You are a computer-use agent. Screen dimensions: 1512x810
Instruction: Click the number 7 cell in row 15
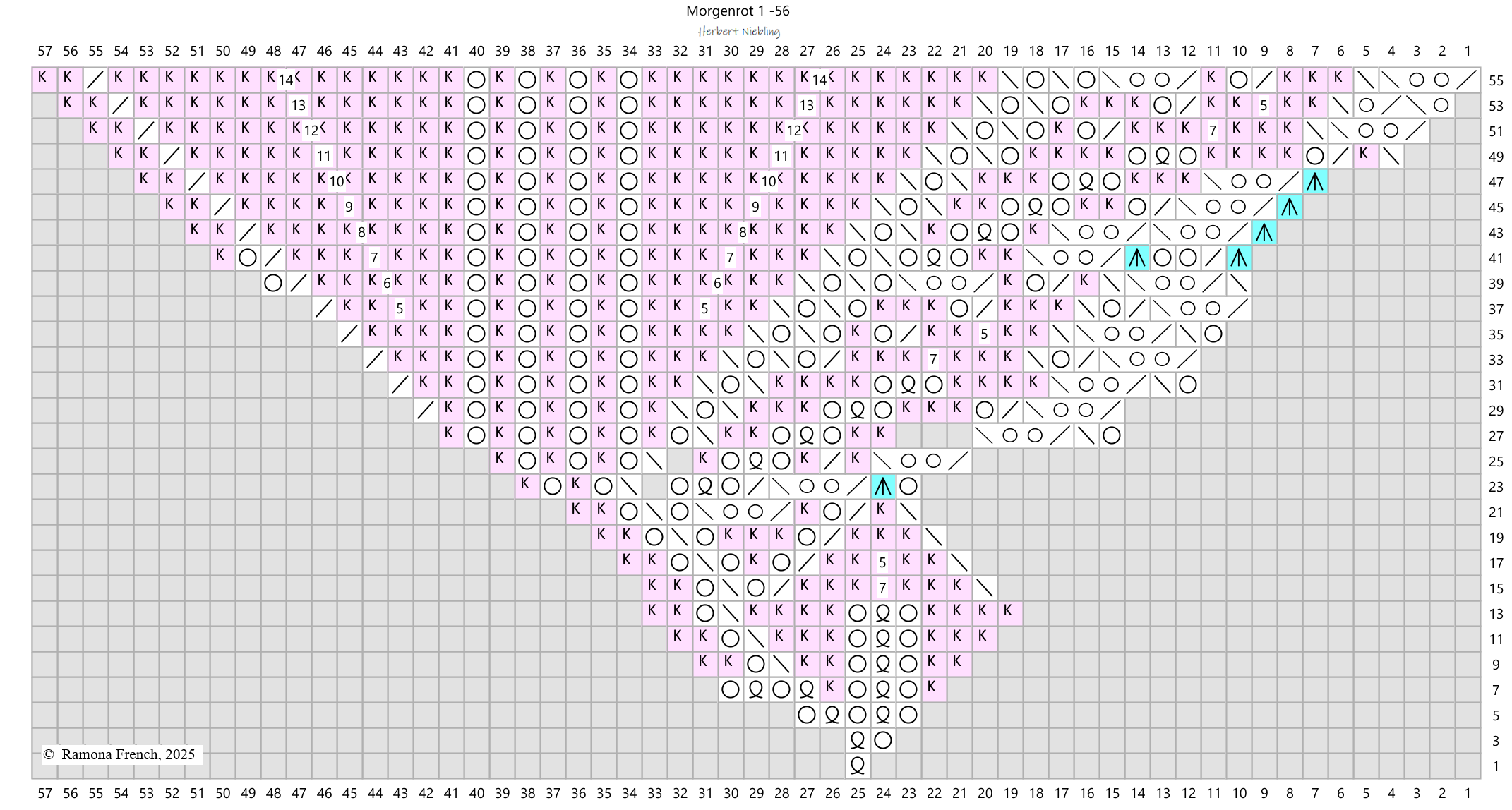[882, 588]
